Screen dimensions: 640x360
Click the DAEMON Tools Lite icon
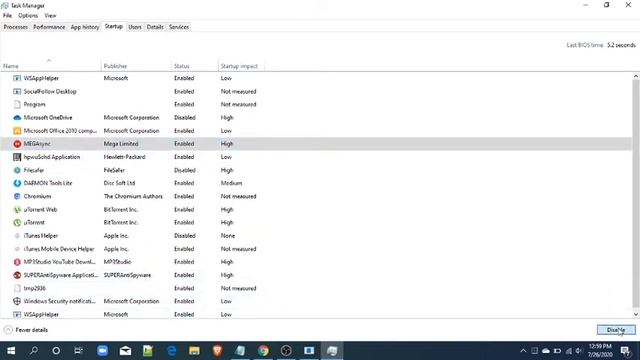(x=17, y=183)
